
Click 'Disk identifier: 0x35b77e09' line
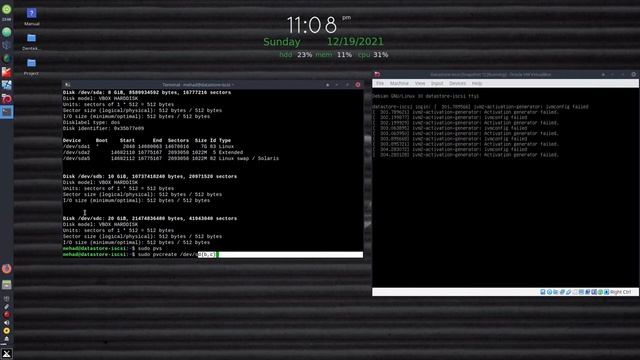point(103,128)
